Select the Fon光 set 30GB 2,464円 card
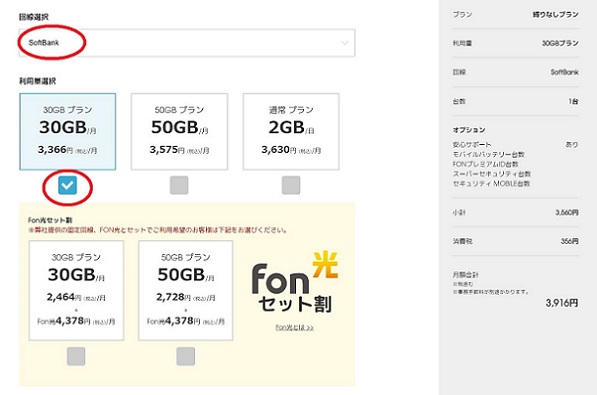The width and height of the screenshot is (597, 395). (x=76, y=290)
